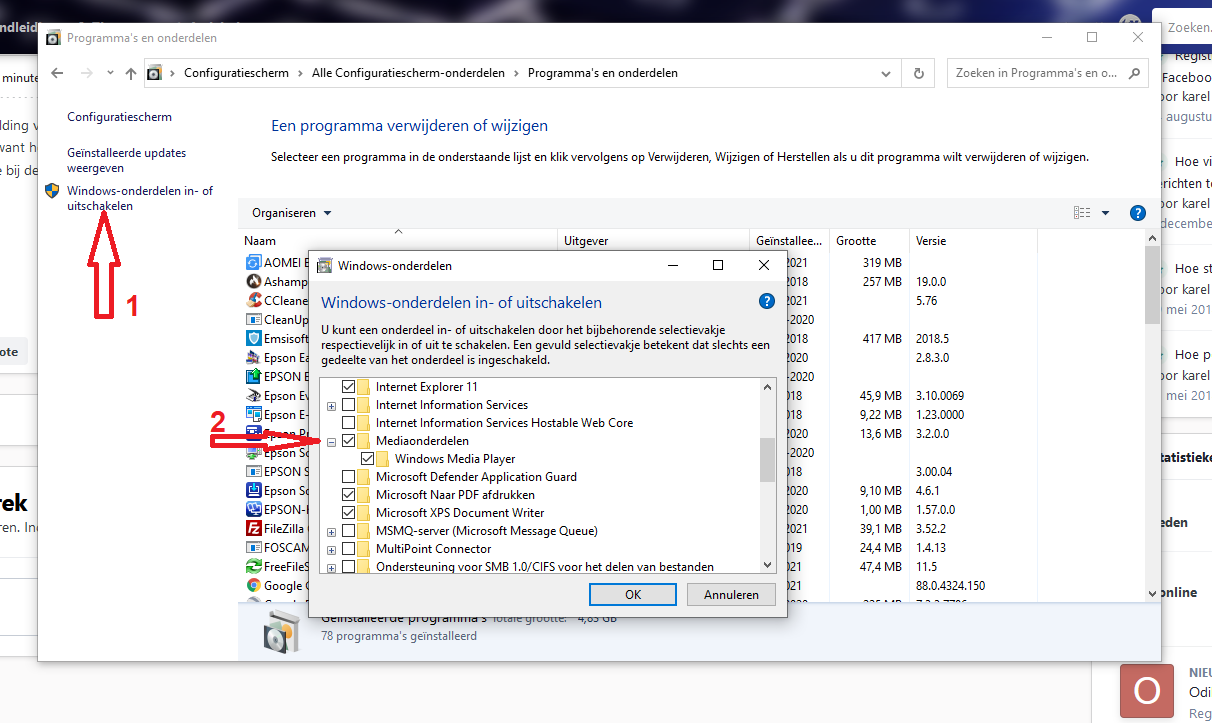Click the large installed programs icon in details pane
1212x723 pixels.
(280, 631)
